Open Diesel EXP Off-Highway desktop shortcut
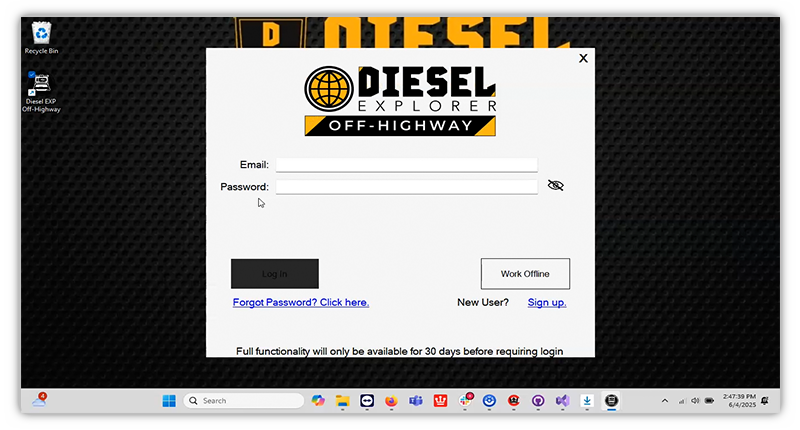Viewport: 800px width, 430px height. [x=41, y=90]
